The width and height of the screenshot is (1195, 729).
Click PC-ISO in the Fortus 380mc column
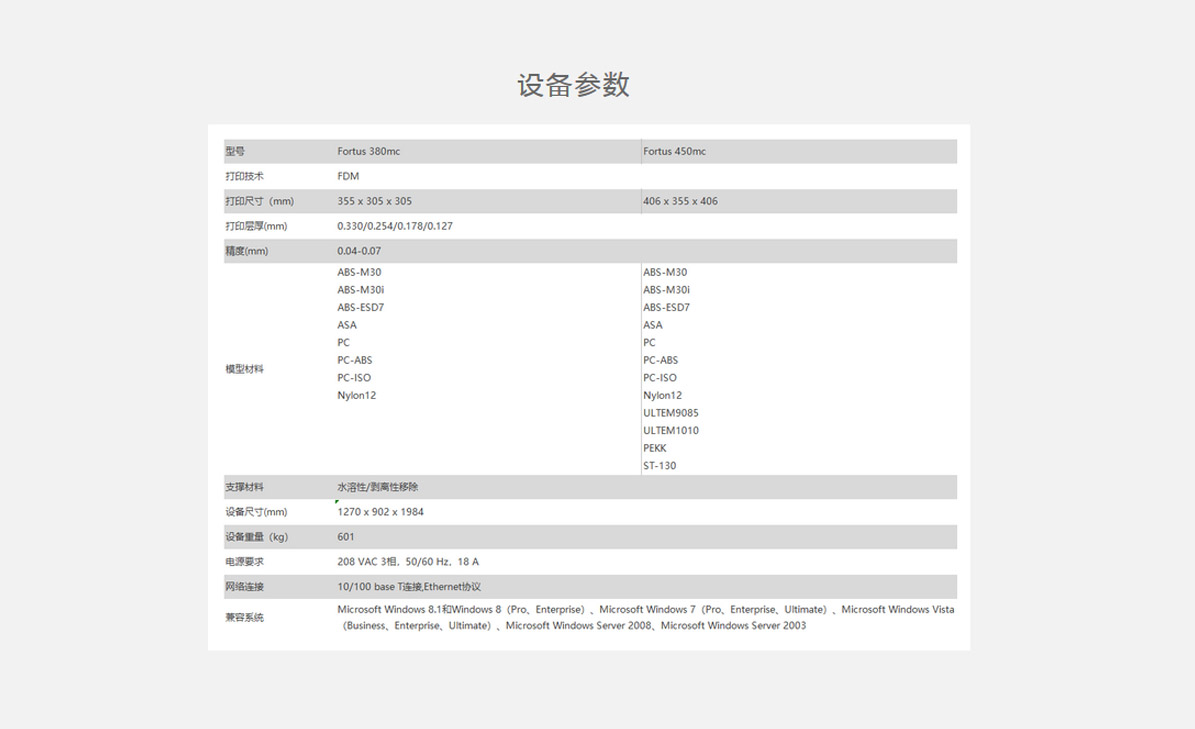click(354, 377)
